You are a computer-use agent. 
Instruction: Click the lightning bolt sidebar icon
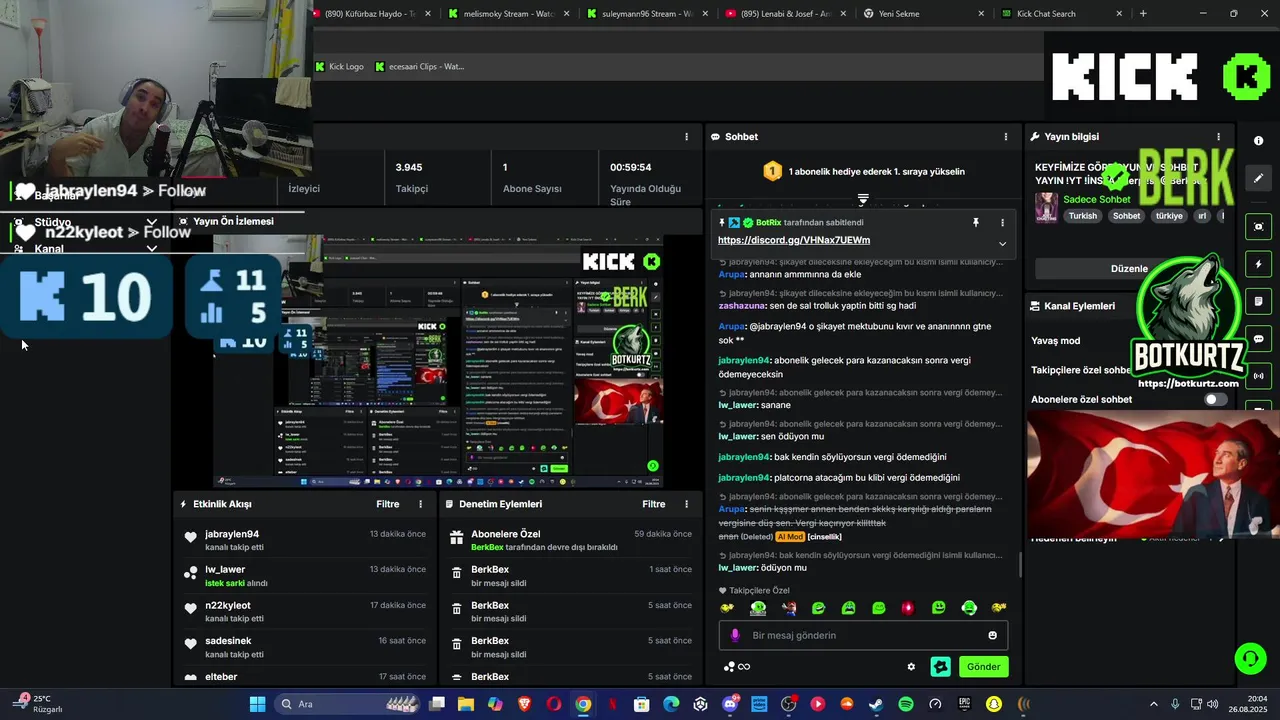click(1258, 264)
